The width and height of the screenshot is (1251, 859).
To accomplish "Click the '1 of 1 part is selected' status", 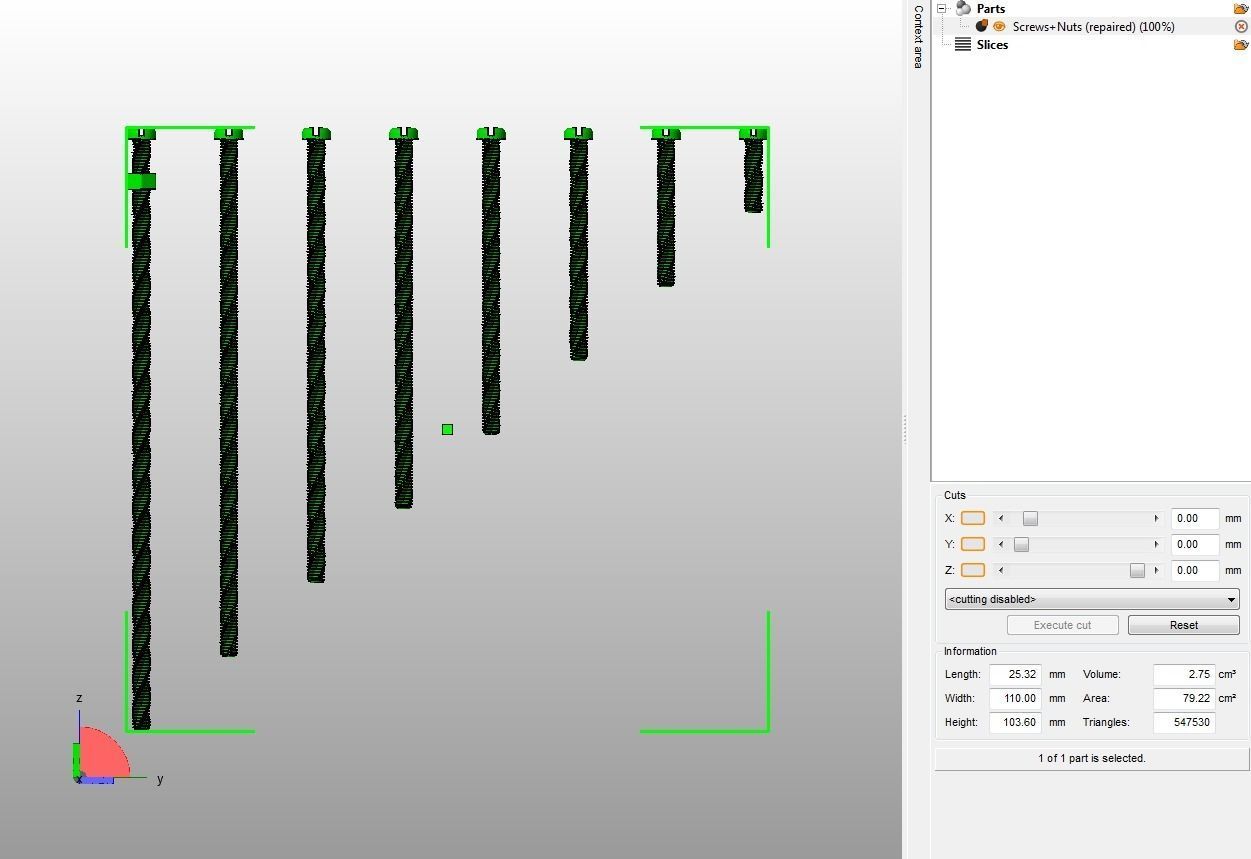I will (1092, 758).
